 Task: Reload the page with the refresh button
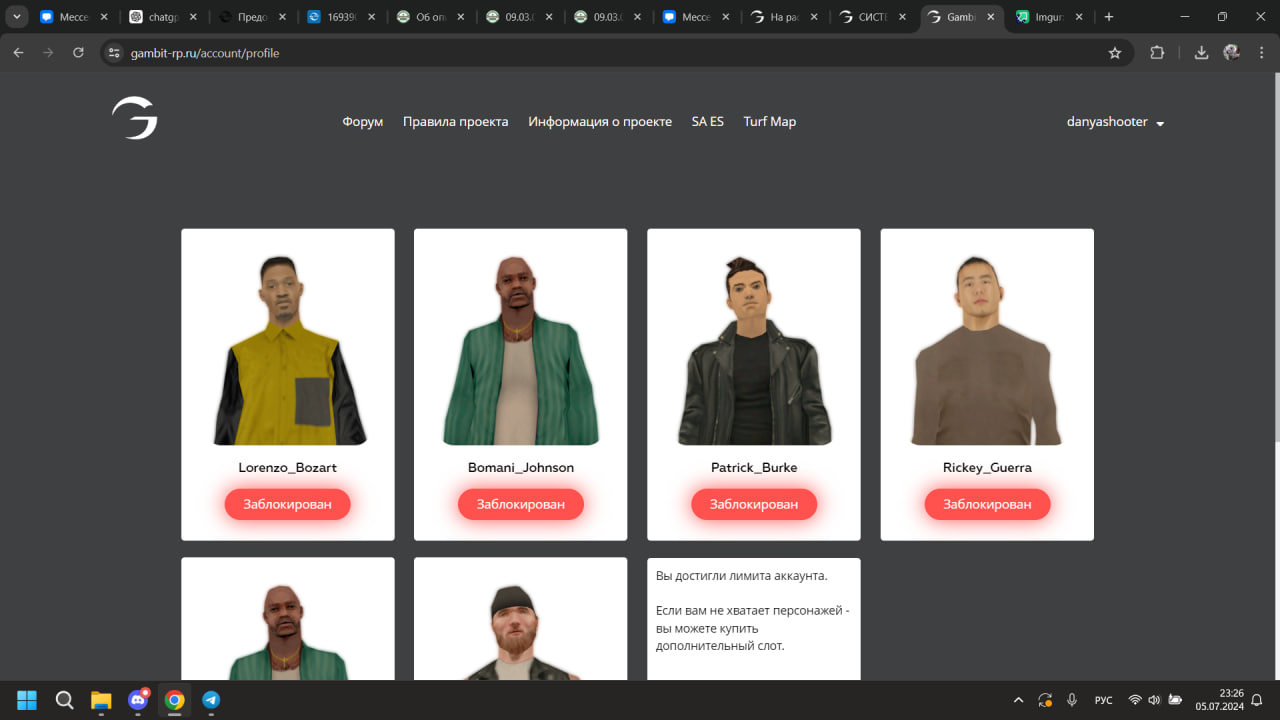click(78, 53)
